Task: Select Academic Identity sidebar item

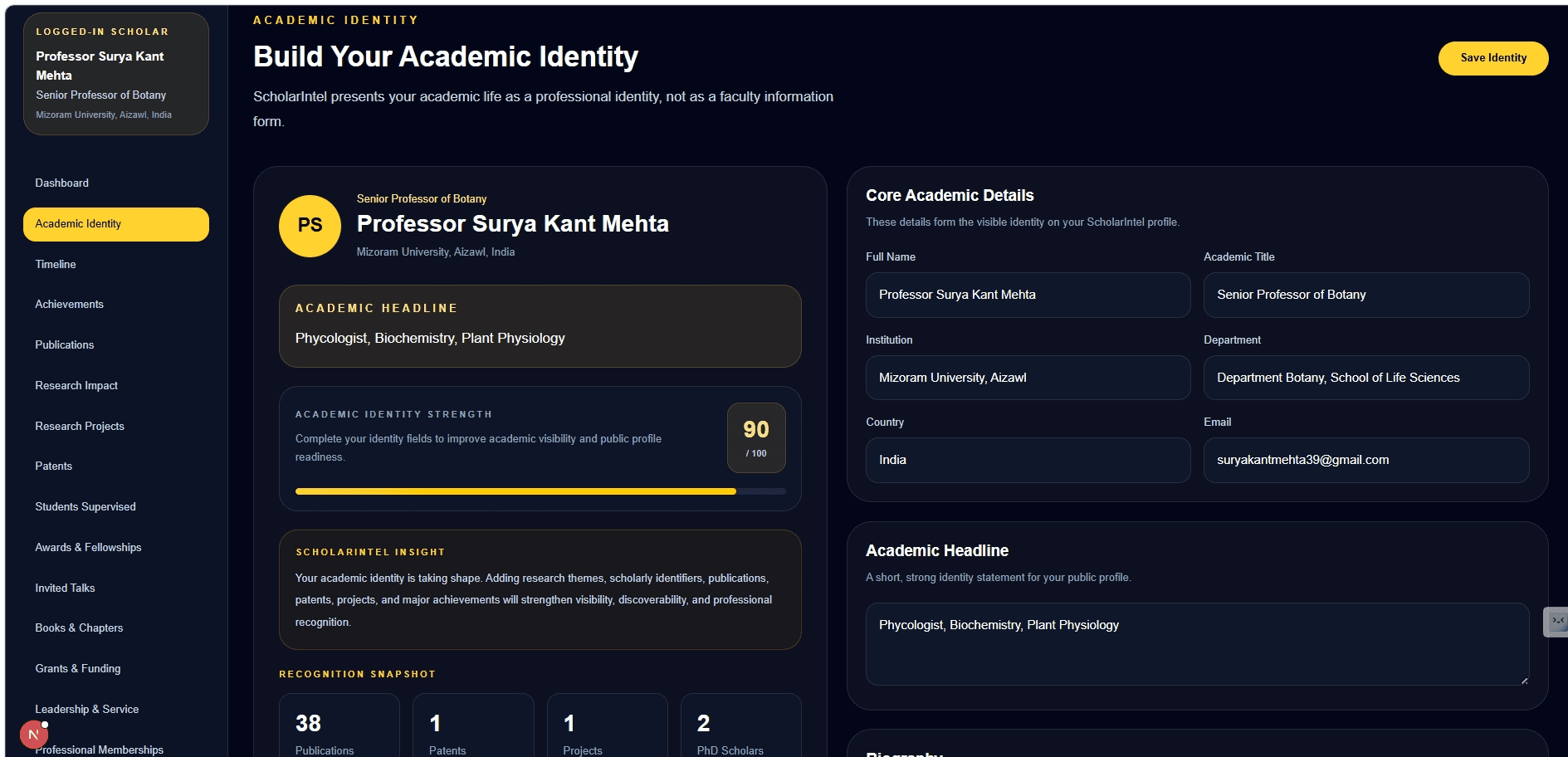Action: [x=116, y=224]
